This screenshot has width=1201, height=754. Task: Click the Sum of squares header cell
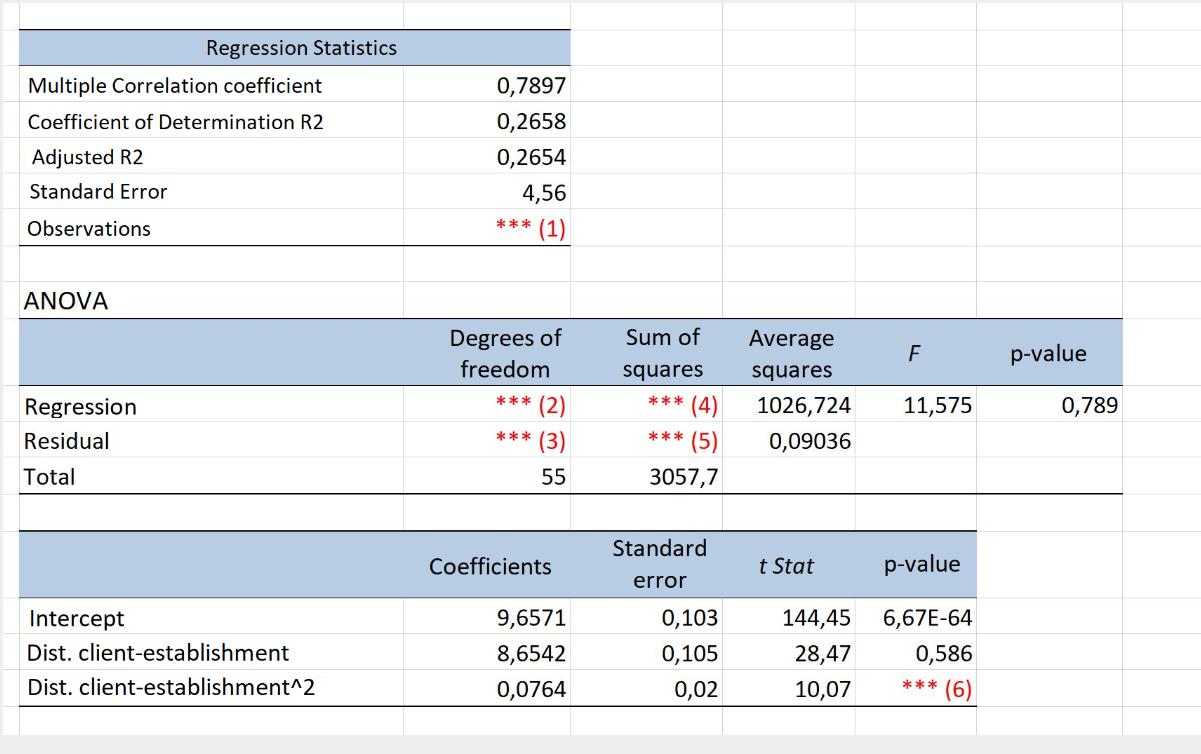662,352
